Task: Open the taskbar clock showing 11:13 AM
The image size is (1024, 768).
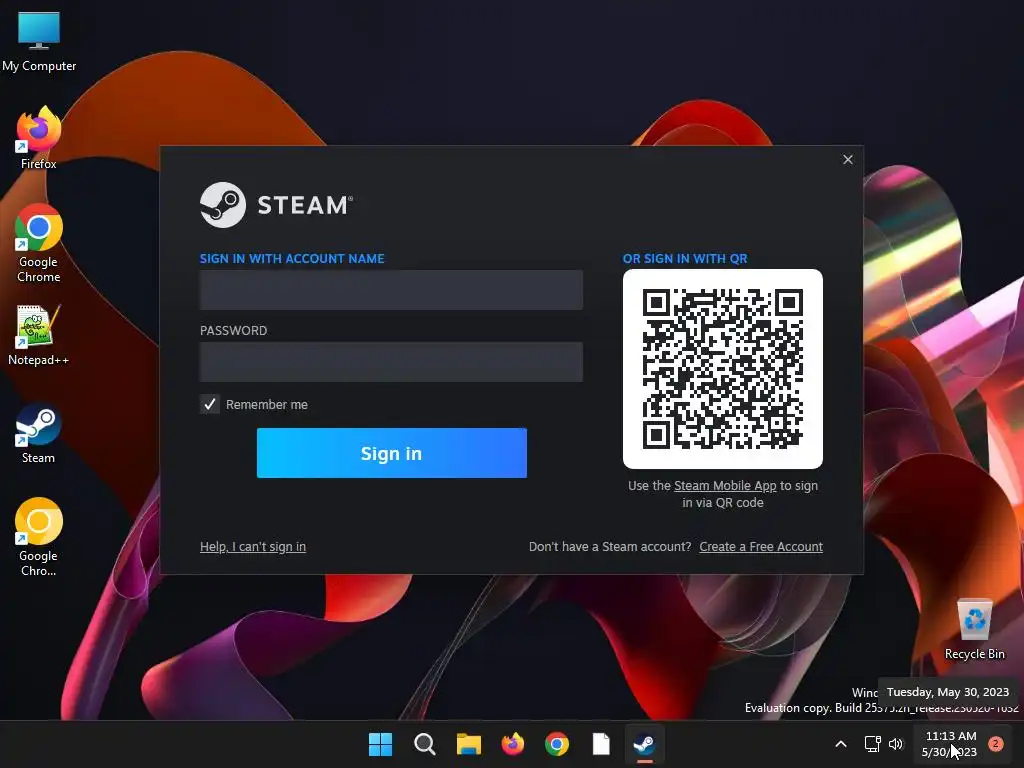Action: coord(950,744)
